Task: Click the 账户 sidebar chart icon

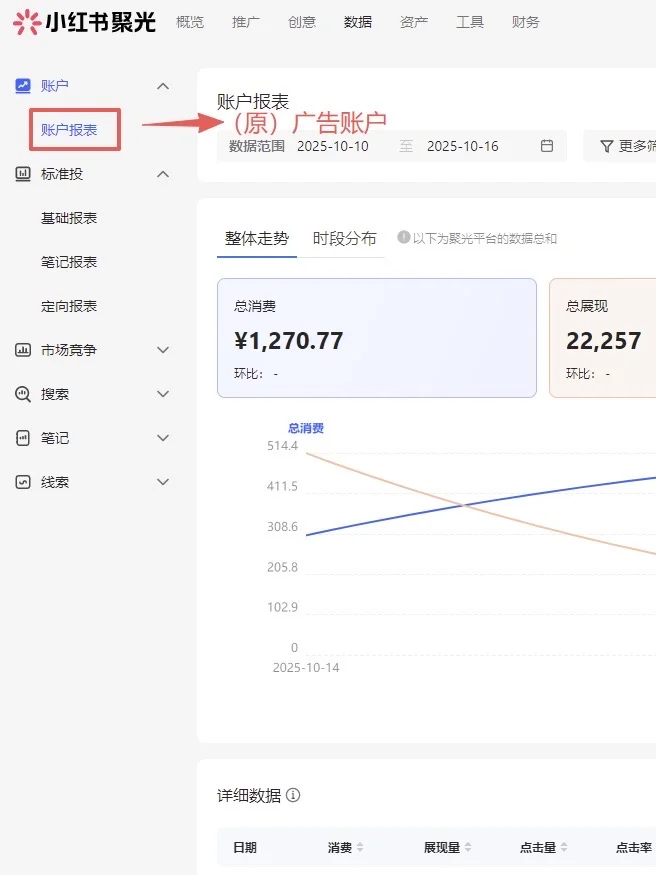Action: pos(23,86)
